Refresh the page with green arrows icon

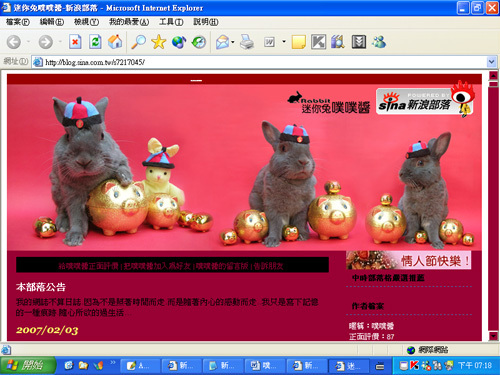tap(95, 42)
